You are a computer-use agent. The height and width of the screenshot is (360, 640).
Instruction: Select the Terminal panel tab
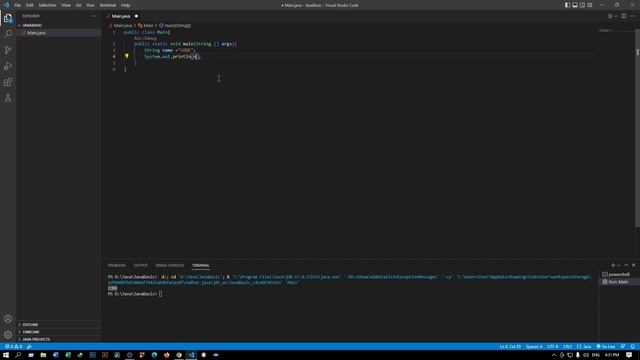tap(200, 265)
